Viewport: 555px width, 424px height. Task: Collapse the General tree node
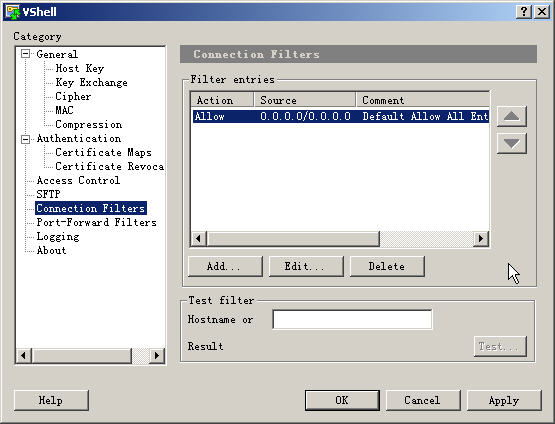[25, 54]
